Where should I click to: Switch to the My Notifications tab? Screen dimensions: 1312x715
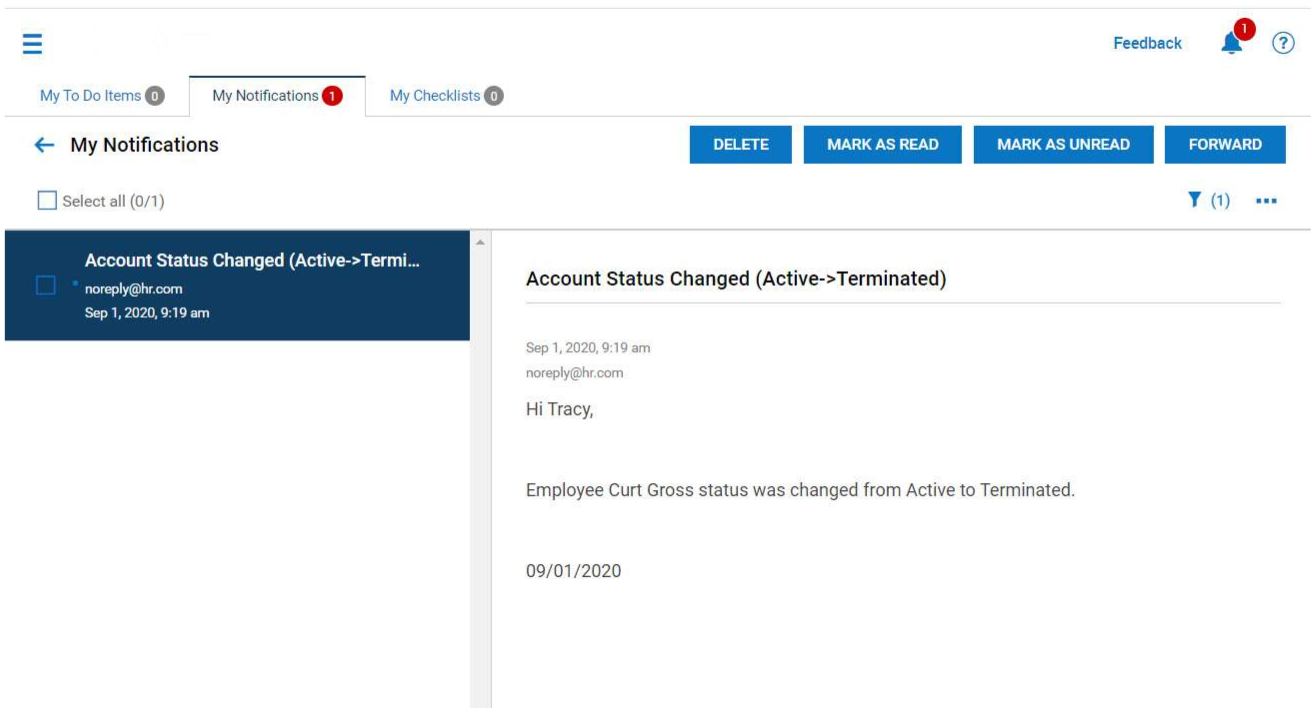[277, 96]
